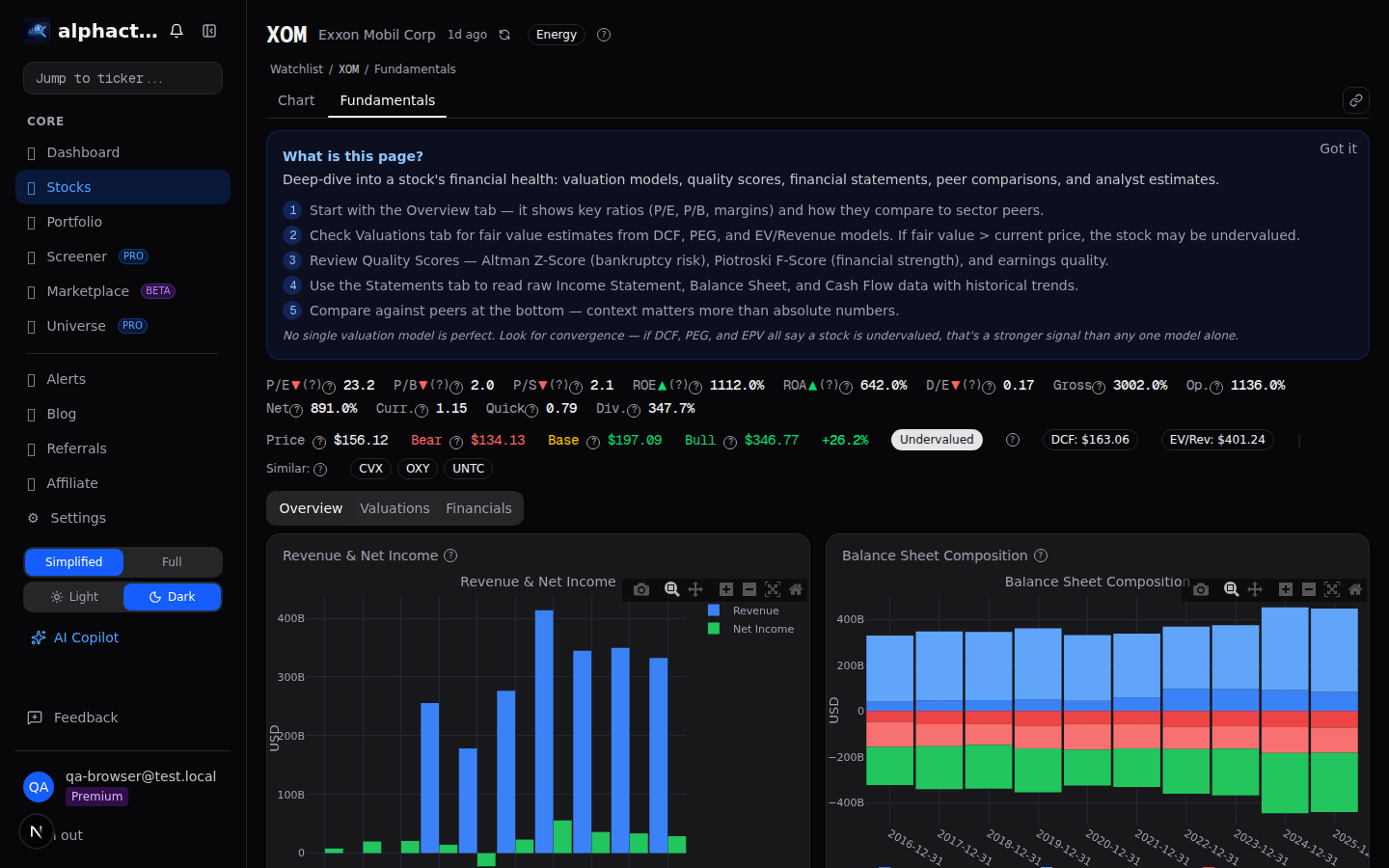Dismiss the page guide with Got it
1389x868 pixels.
1338,149
